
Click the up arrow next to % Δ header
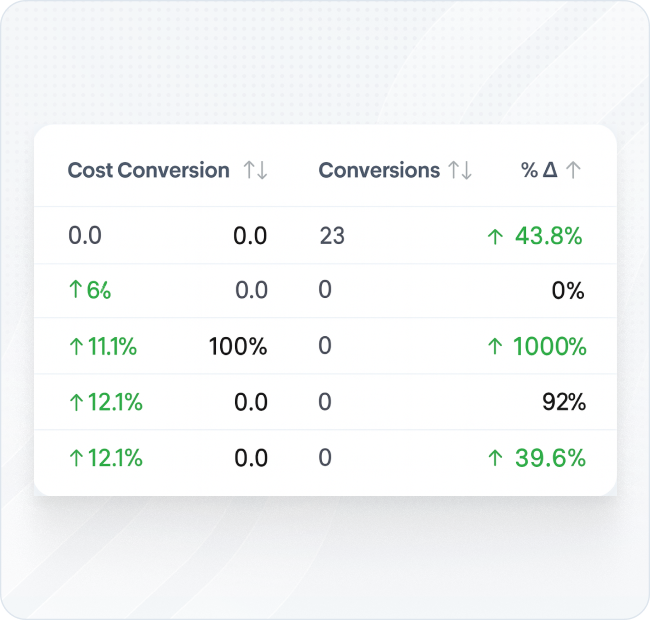tap(573, 171)
